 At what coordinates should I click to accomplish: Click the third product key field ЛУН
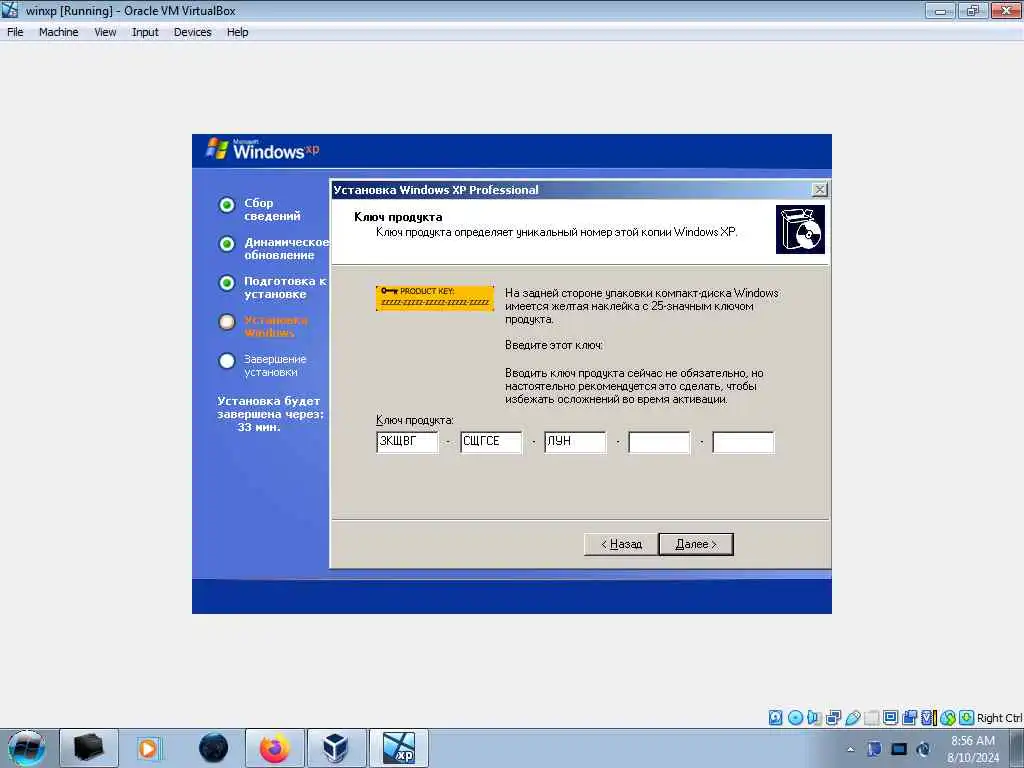575,442
